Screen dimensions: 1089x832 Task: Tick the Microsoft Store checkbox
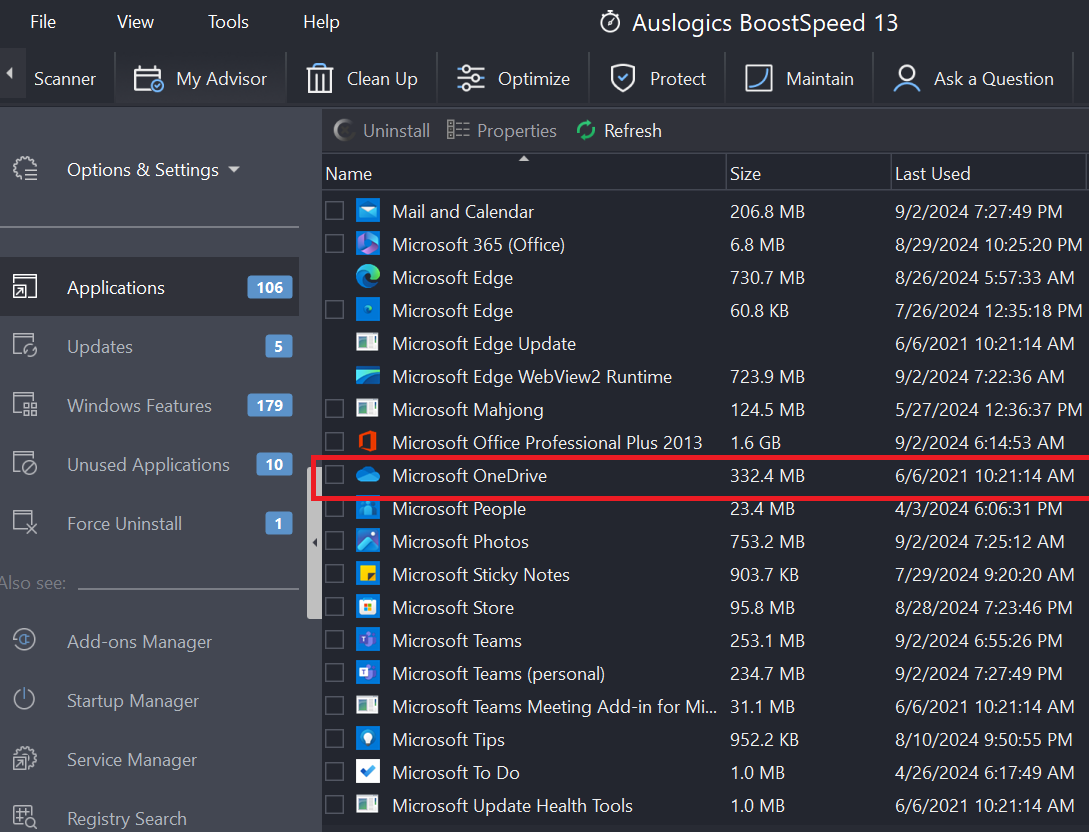335,607
